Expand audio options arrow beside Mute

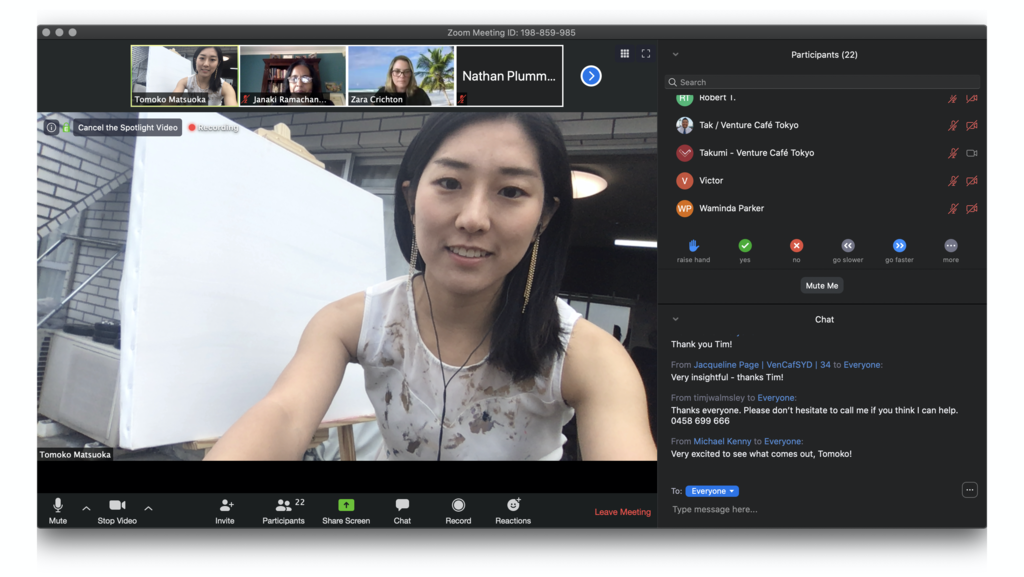pyautogui.click(x=86, y=509)
